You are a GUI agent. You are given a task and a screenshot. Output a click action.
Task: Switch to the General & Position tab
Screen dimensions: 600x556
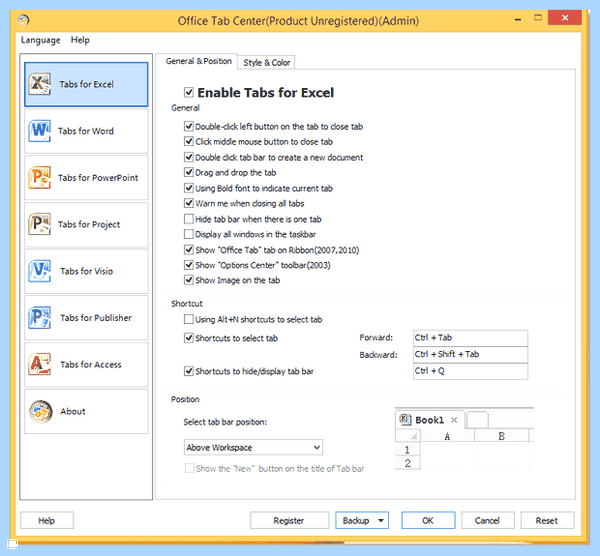point(199,61)
